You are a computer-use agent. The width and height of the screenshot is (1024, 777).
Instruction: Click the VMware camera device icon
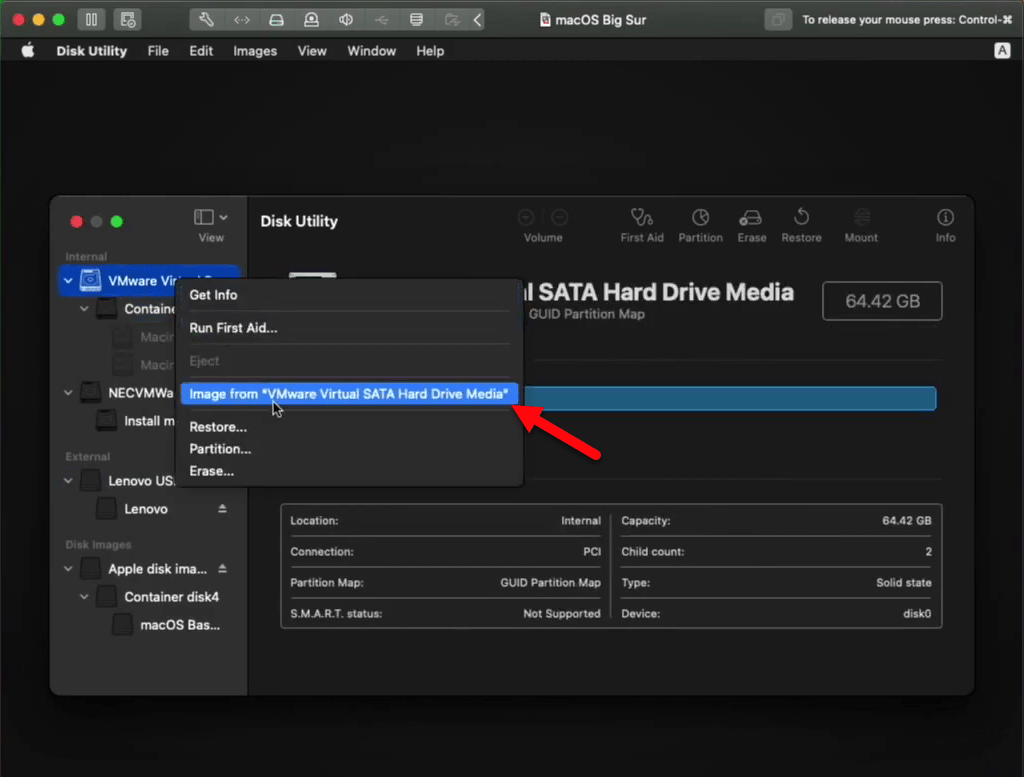(312, 20)
